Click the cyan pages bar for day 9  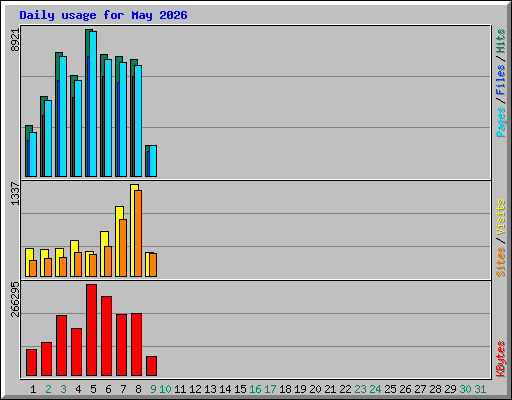(153, 161)
